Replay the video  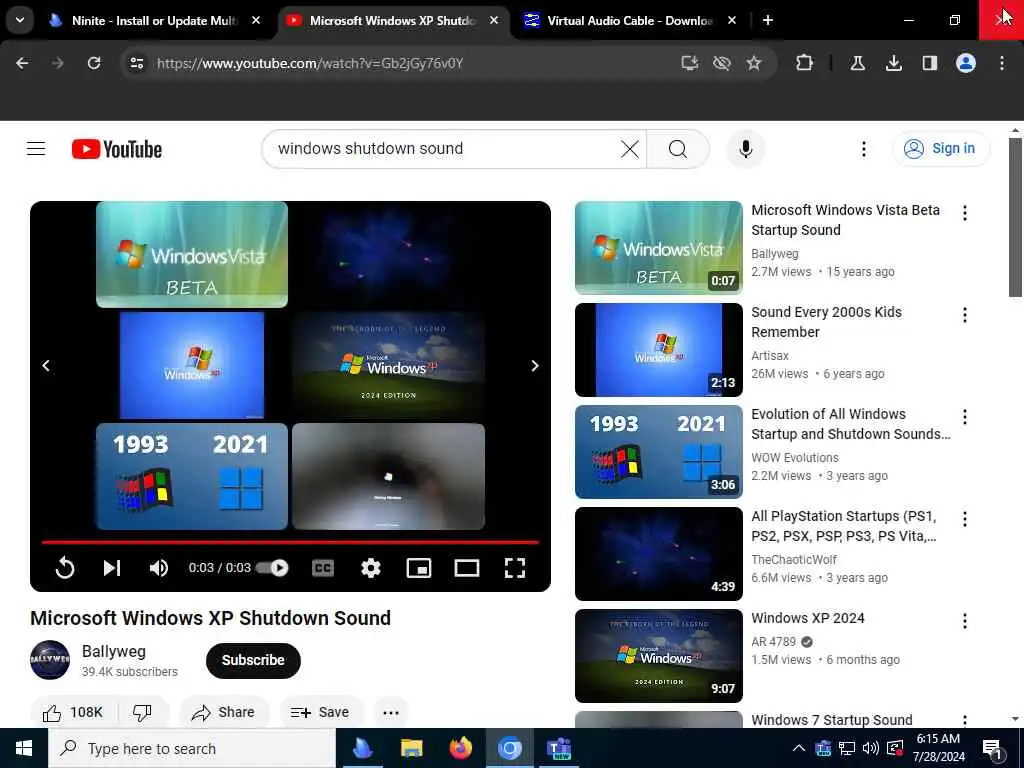(x=65, y=568)
